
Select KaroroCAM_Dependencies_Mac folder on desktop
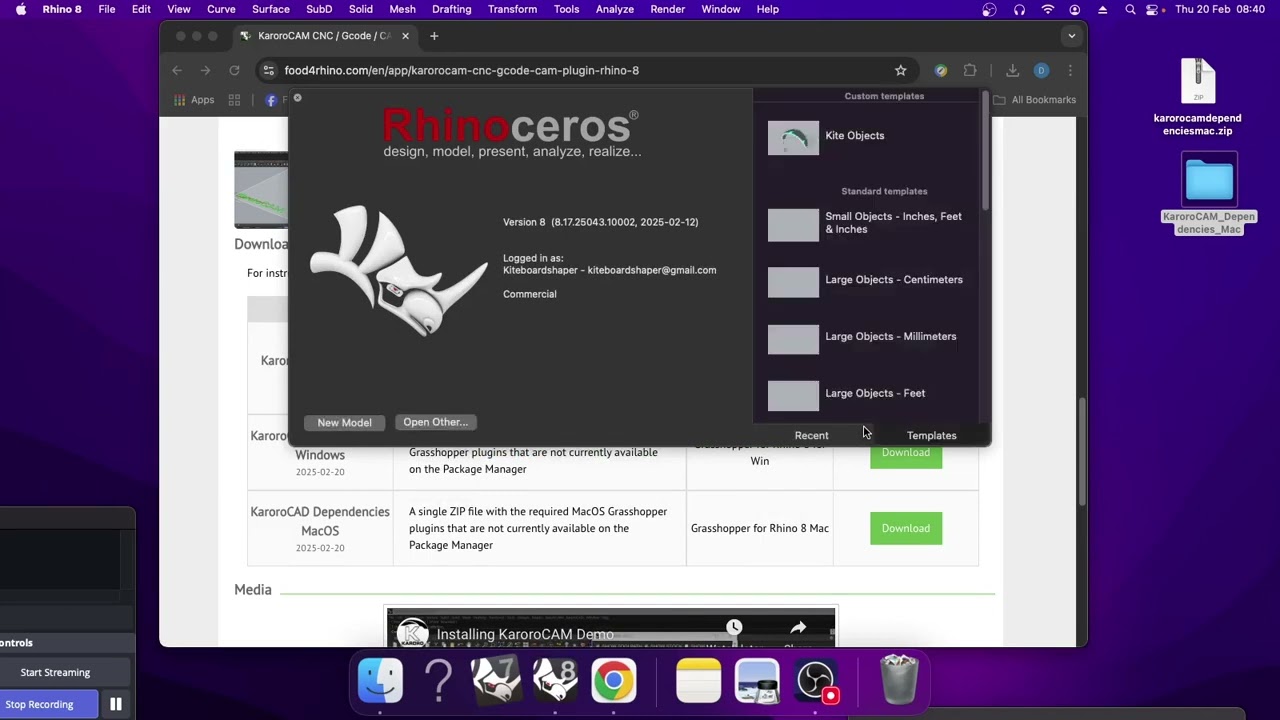pyautogui.click(x=1209, y=195)
